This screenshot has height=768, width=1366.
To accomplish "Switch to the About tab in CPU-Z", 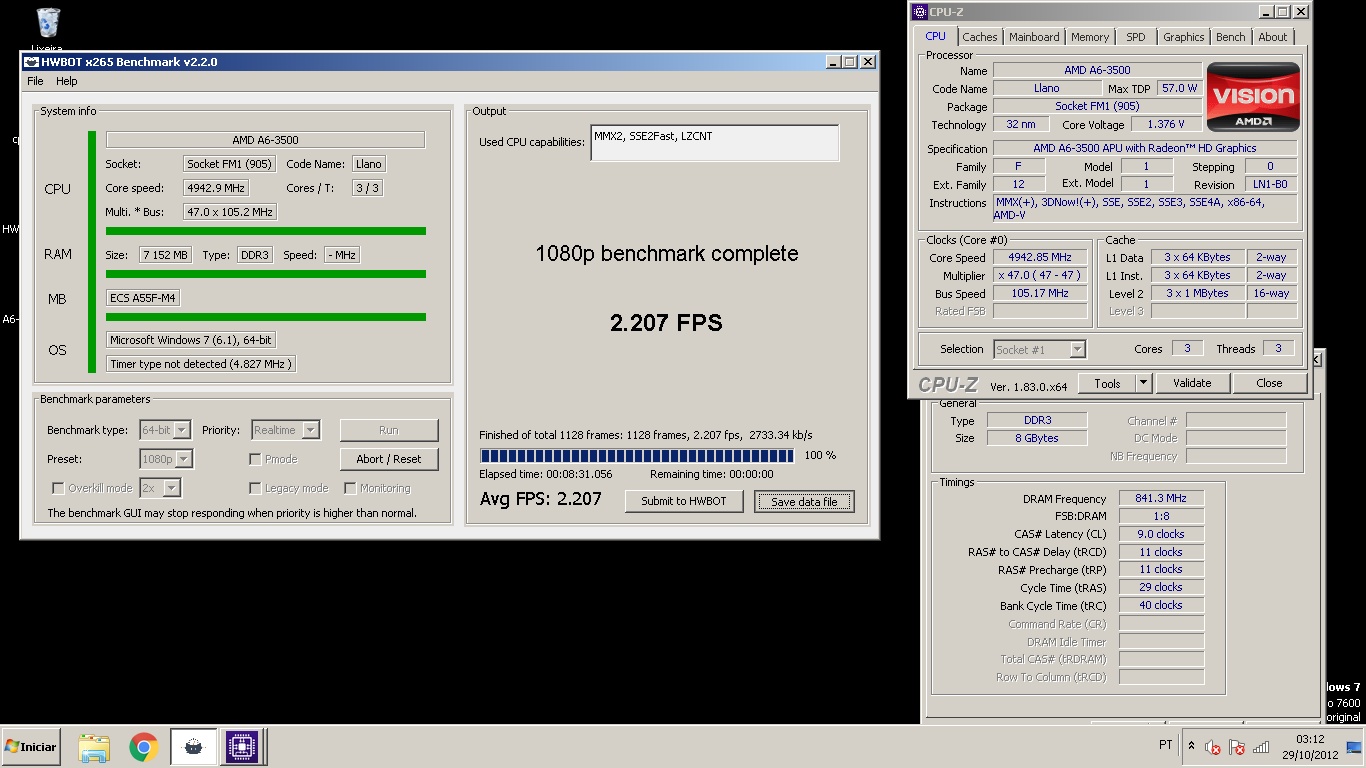I will point(1273,37).
